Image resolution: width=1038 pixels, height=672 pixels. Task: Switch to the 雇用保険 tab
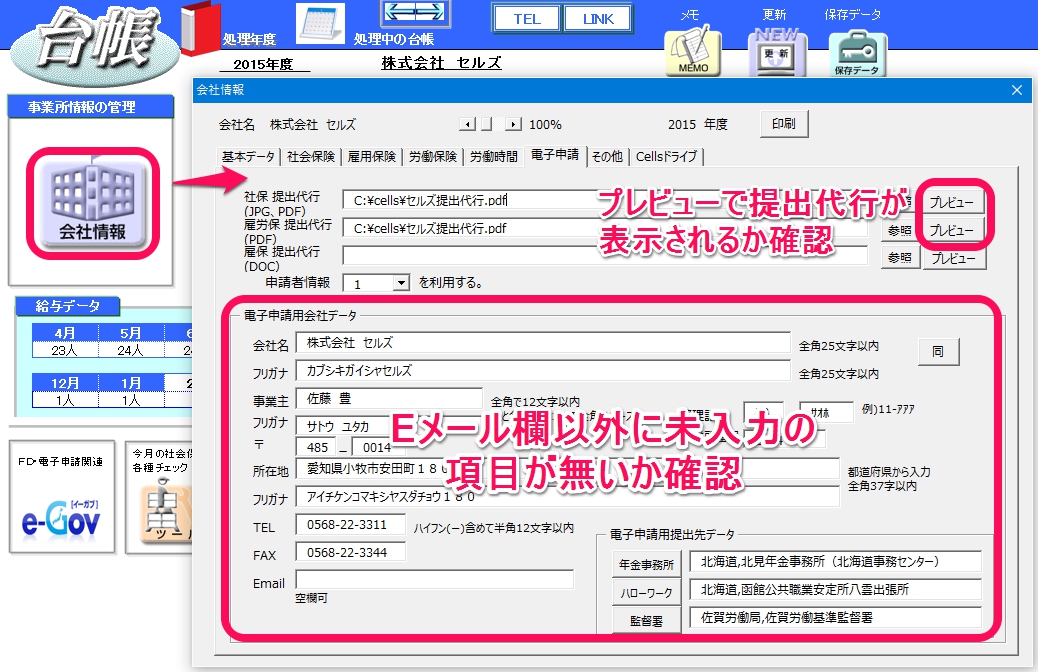[x=371, y=157]
